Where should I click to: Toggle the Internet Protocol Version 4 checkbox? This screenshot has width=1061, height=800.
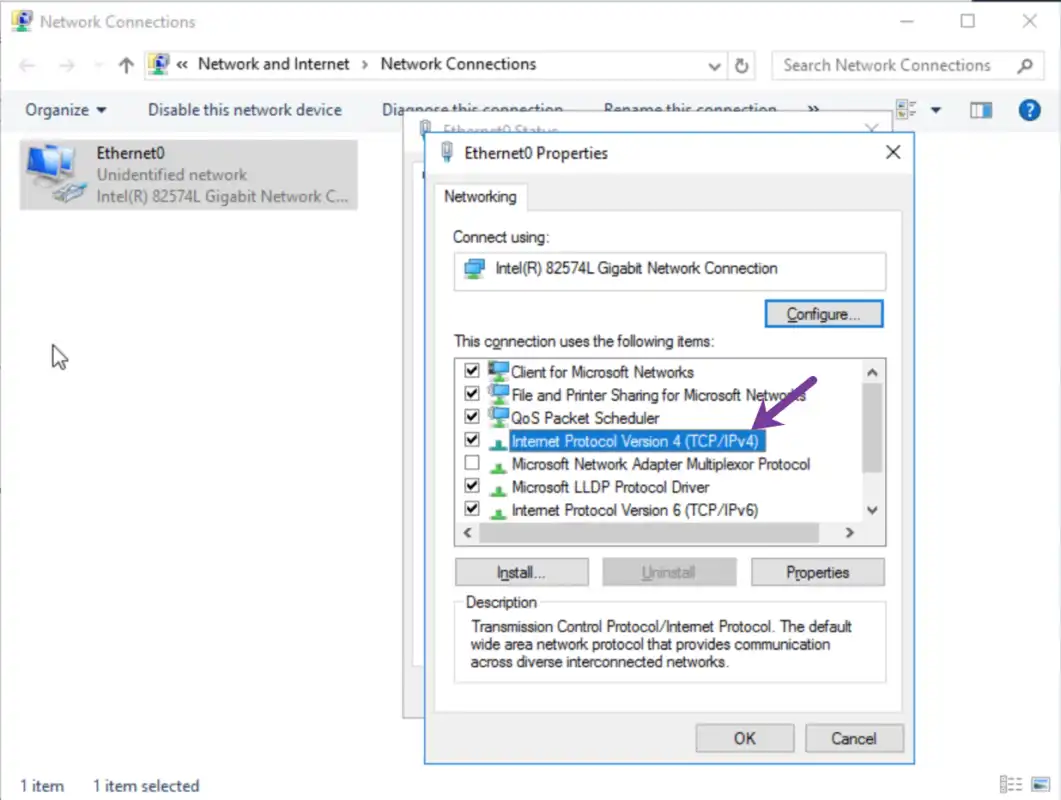point(472,440)
